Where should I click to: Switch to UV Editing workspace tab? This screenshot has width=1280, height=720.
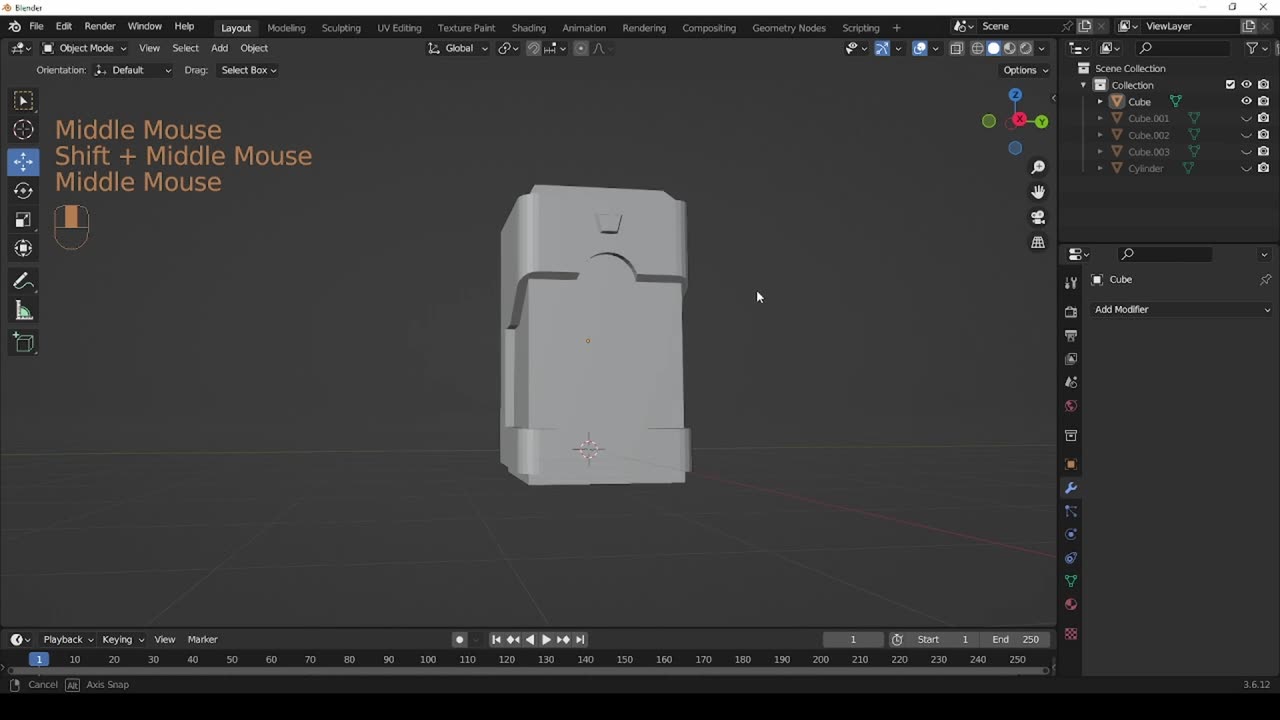tap(399, 28)
